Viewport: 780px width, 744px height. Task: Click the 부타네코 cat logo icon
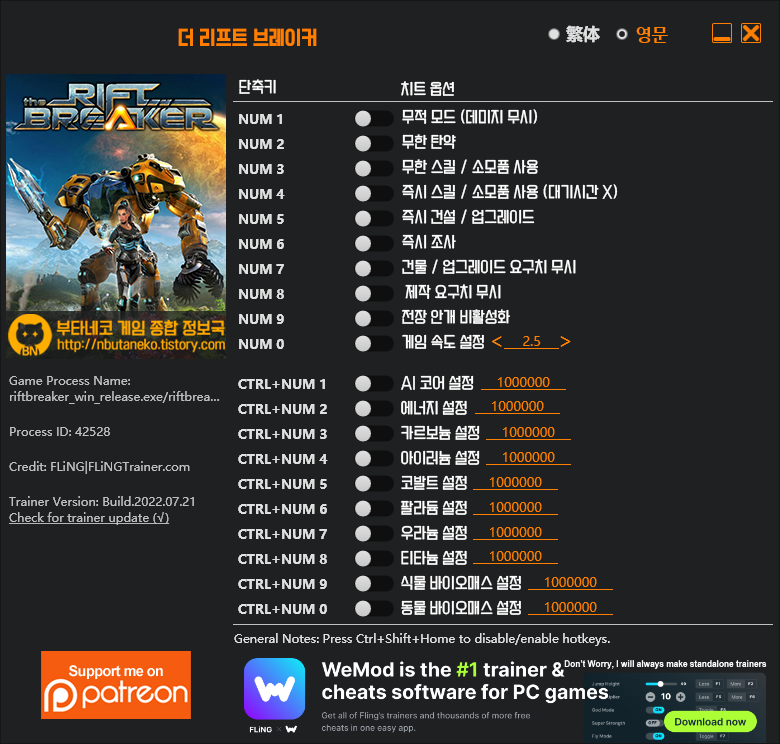click(x=30, y=335)
